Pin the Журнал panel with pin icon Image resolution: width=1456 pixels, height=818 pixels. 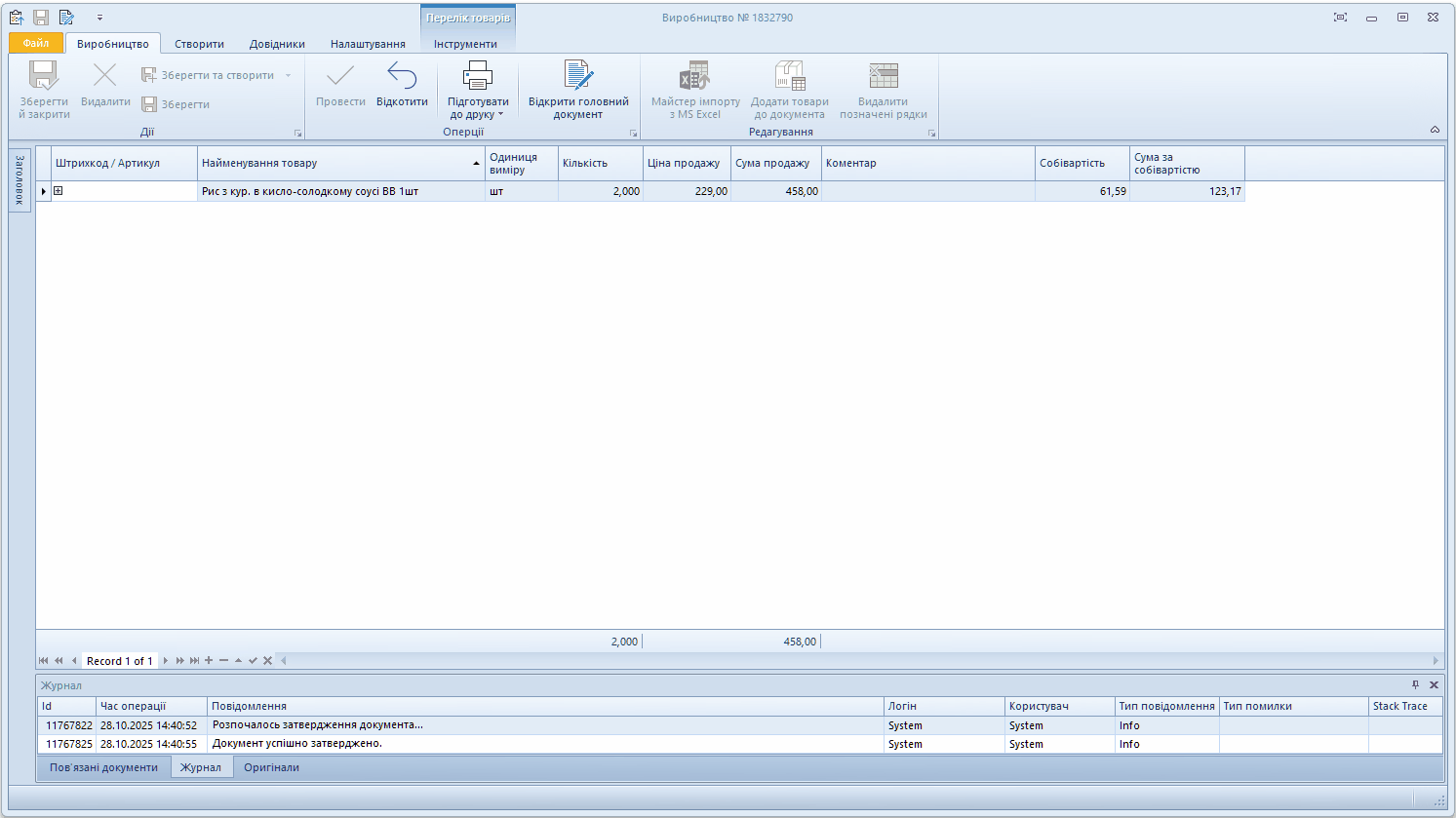pyautogui.click(x=1416, y=684)
